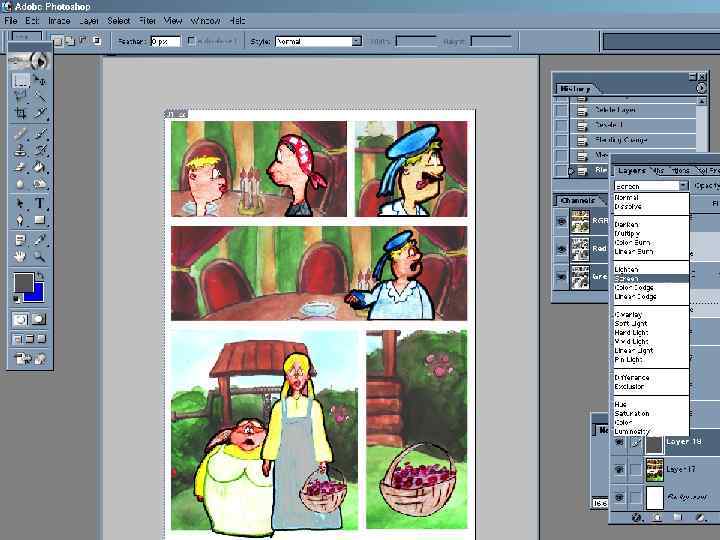Select the Blur tool

(20, 184)
